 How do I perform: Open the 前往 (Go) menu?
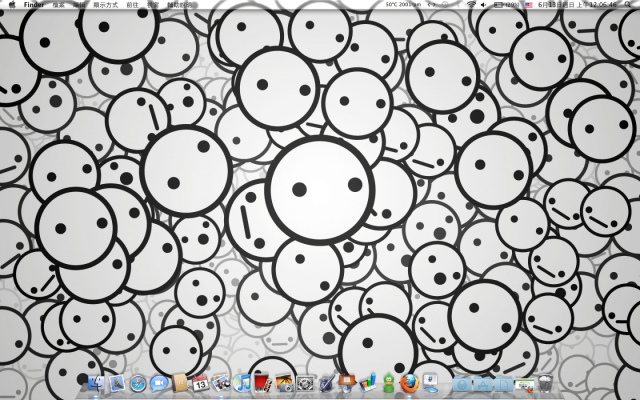[x=132, y=5]
